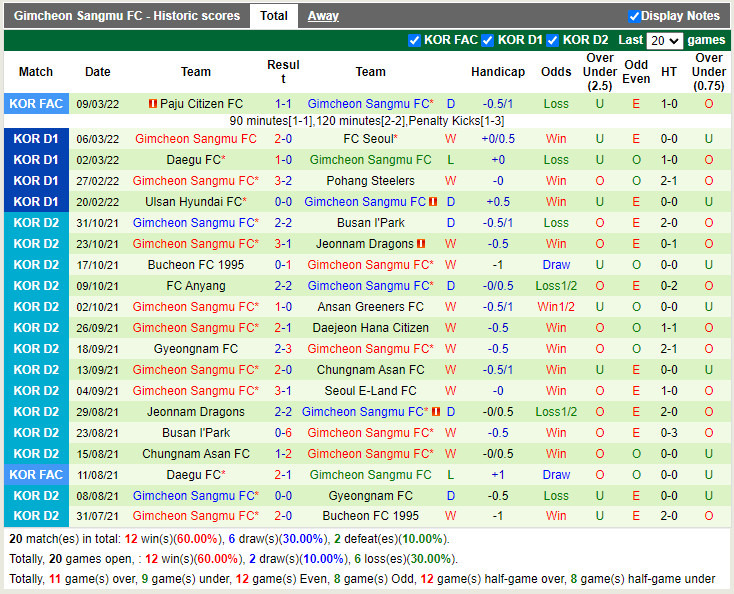
Task: Open the Last games count dropdown
Action: (x=664, y=41)
